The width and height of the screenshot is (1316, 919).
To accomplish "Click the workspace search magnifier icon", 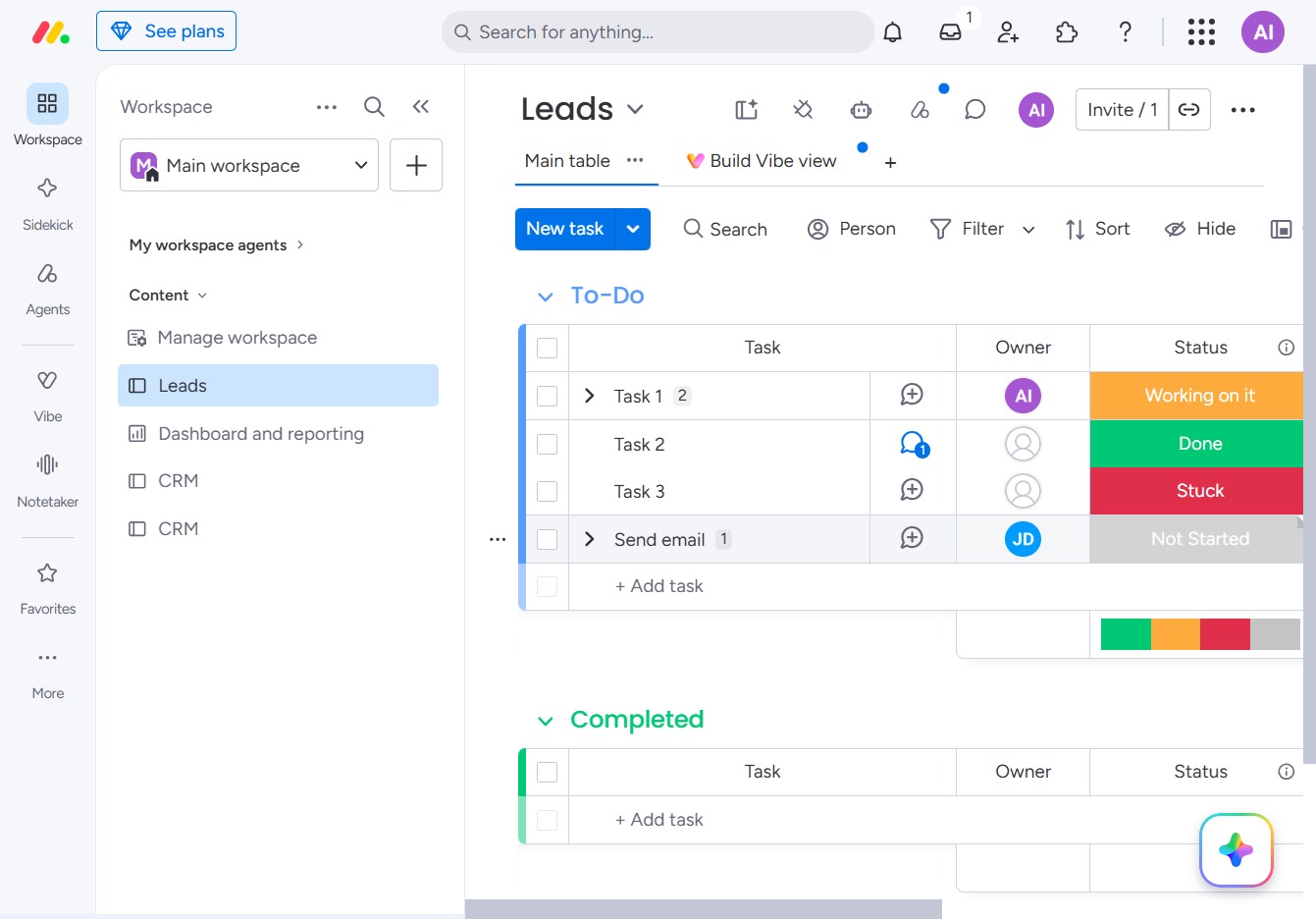I will (374, 106).
